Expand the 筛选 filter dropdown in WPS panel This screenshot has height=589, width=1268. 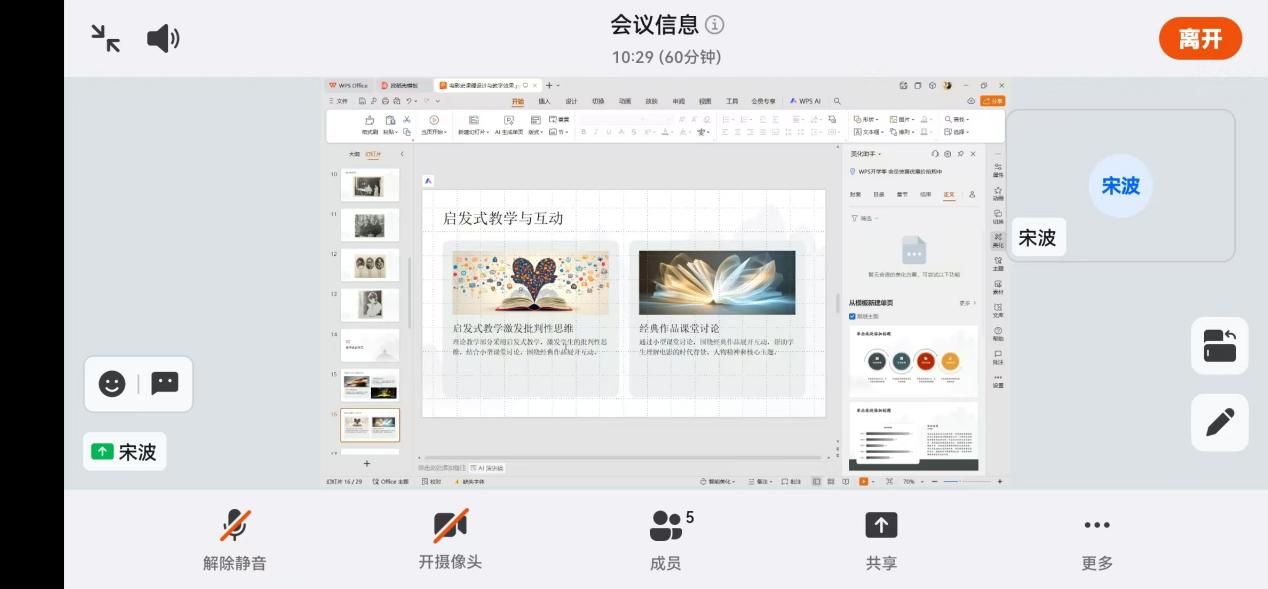pyautogui.click(x=862, y=218)
